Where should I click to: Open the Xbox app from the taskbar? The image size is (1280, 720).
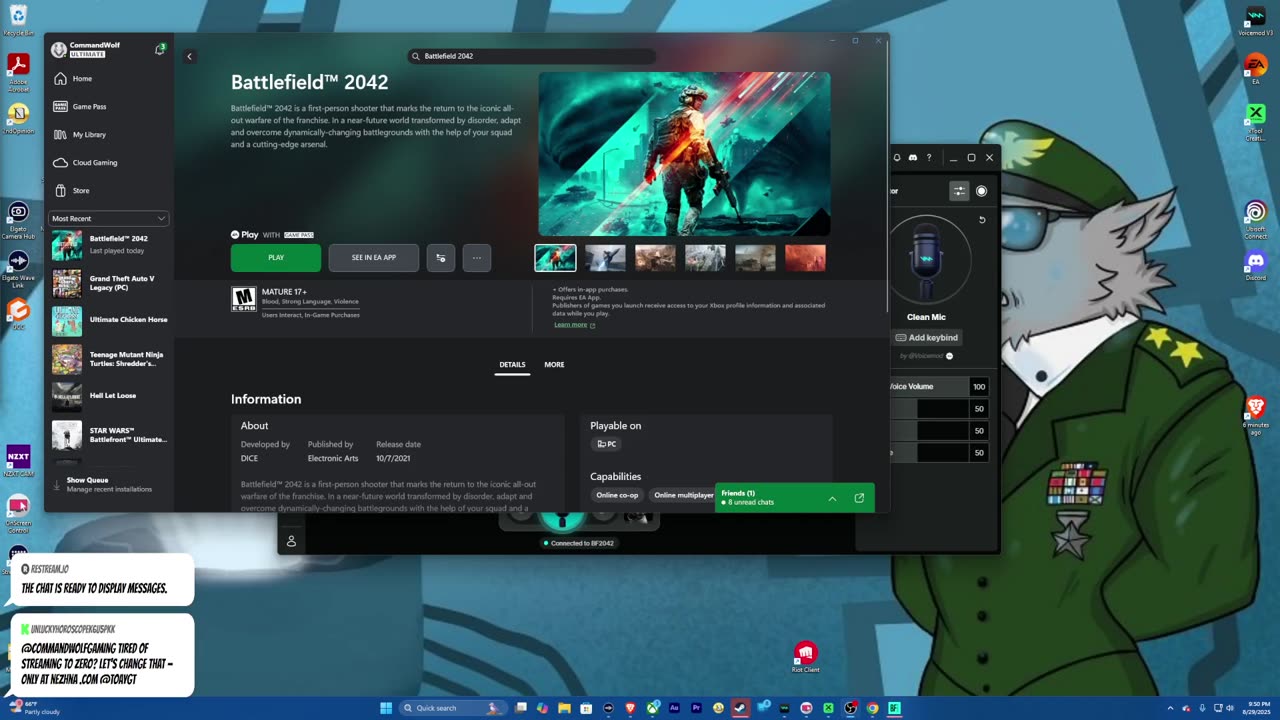coord(652,708)
